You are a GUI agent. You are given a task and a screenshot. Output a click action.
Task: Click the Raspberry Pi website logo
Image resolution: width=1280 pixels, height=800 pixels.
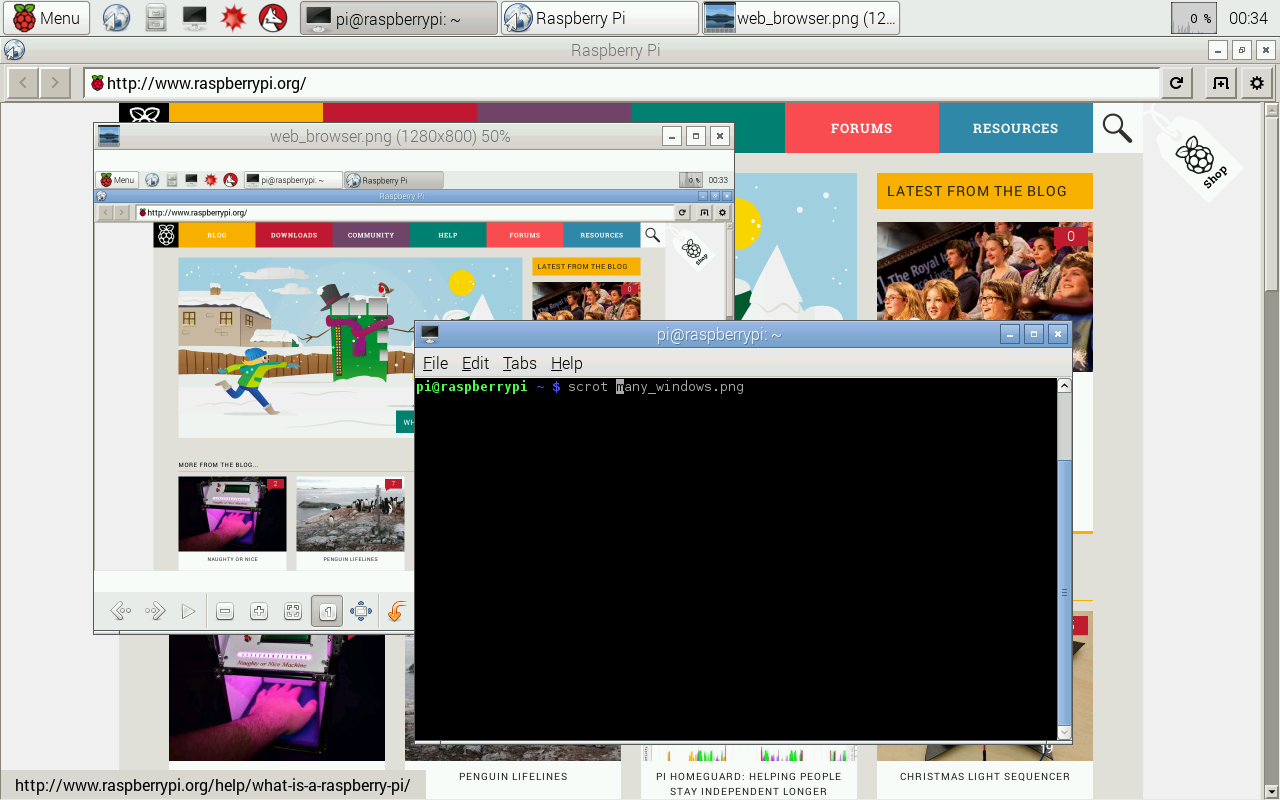pos(146,113)
